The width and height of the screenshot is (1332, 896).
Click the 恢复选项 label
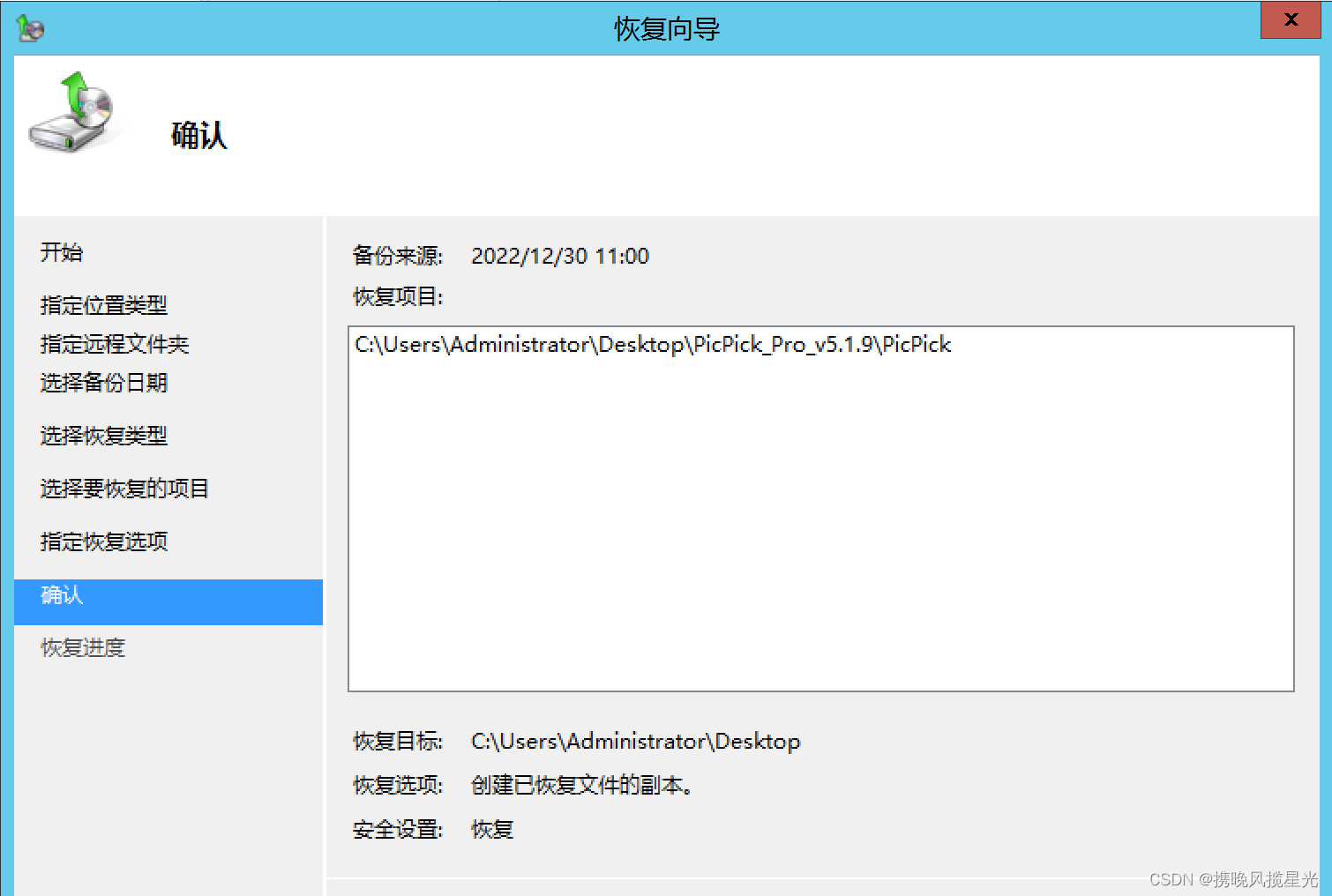[398, 785]
